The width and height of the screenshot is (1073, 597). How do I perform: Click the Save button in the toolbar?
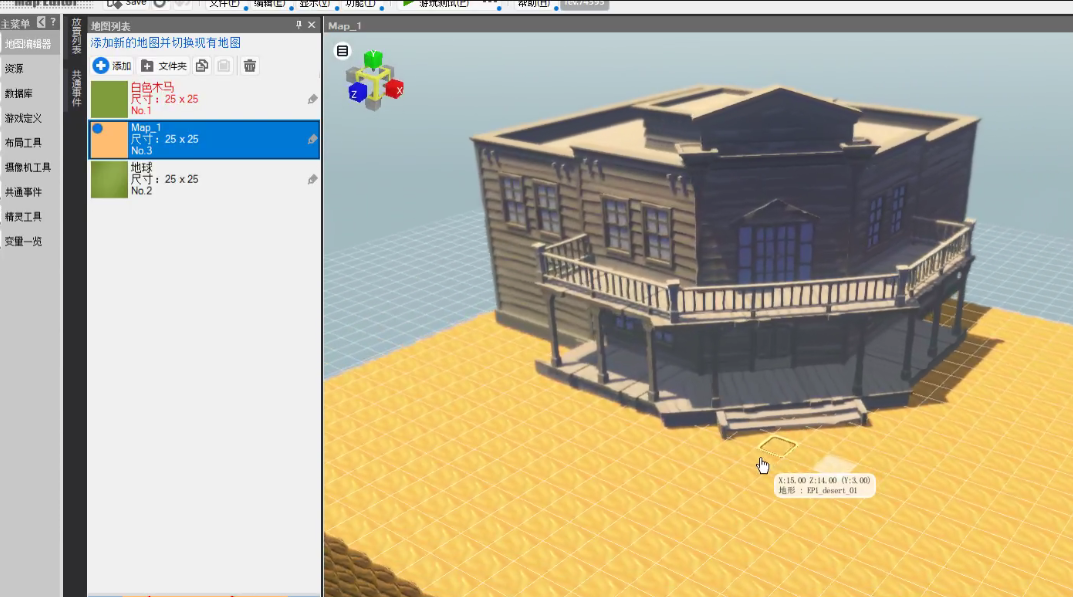pos(127,3)
